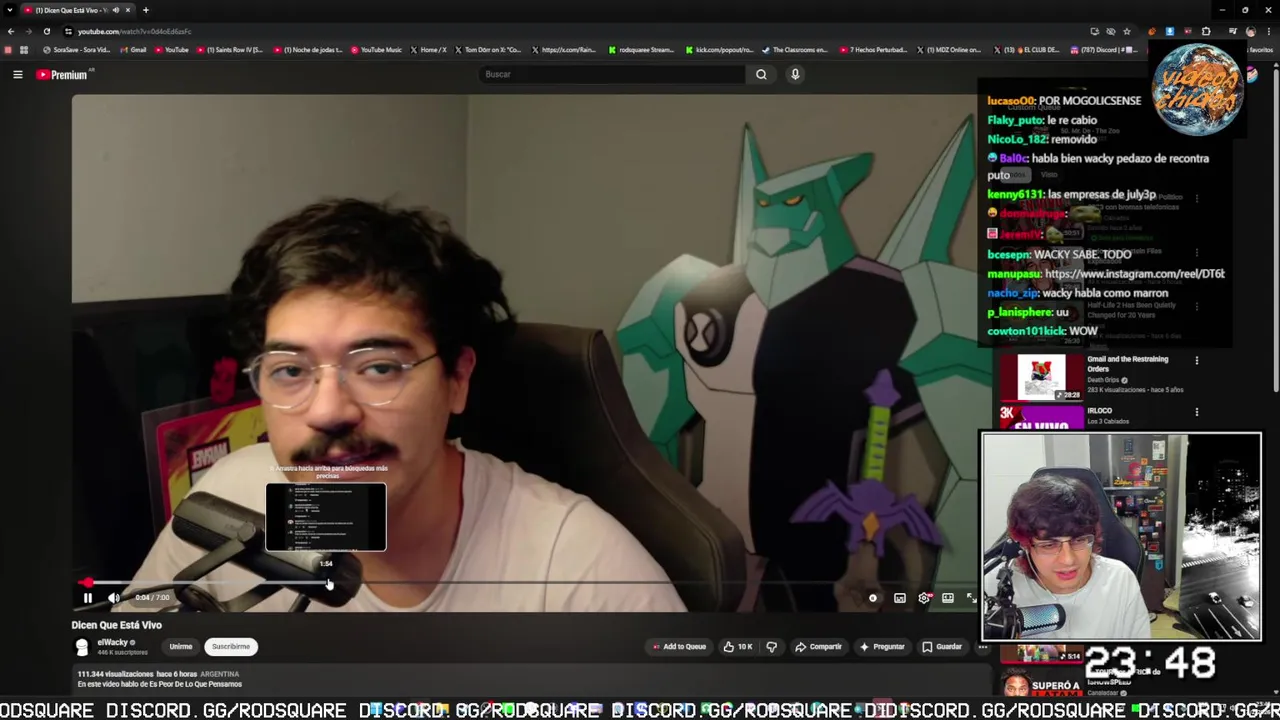Toggle subtitles with the captions icon
The height and width of the screenshot is (720, 1280).
(x=900, y=598)
